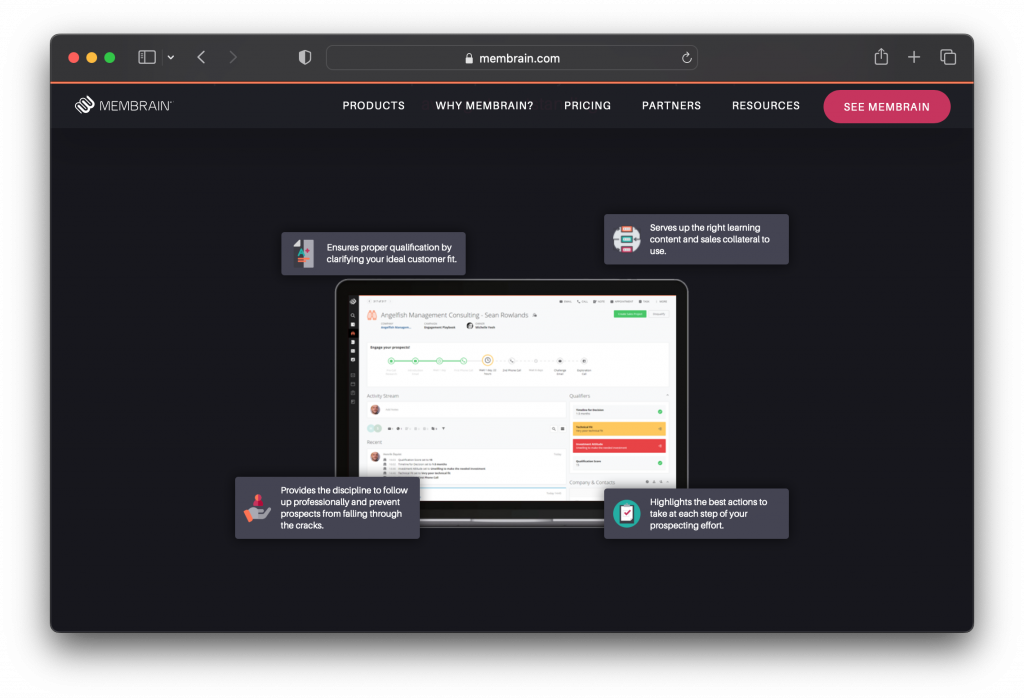Minimize the Safari window with the yellow button

point(91,57)
